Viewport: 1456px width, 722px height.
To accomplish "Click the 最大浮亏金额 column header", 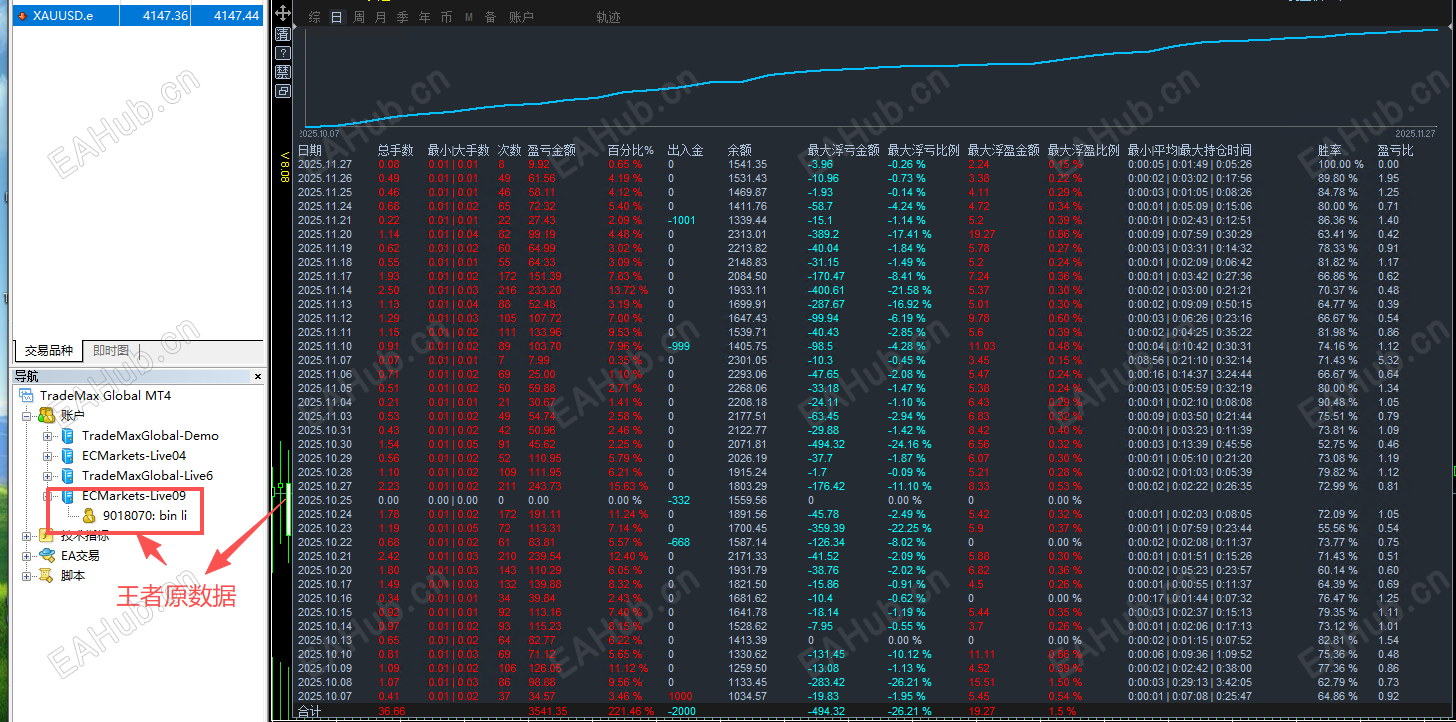I will pos(843,150).
